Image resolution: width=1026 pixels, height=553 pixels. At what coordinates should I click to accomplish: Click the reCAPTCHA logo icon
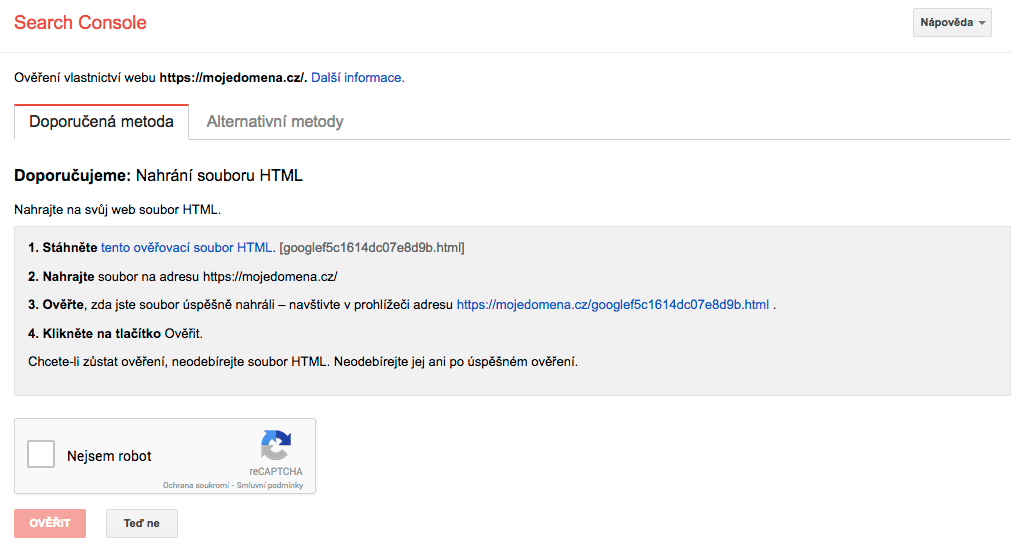point(275,445)
